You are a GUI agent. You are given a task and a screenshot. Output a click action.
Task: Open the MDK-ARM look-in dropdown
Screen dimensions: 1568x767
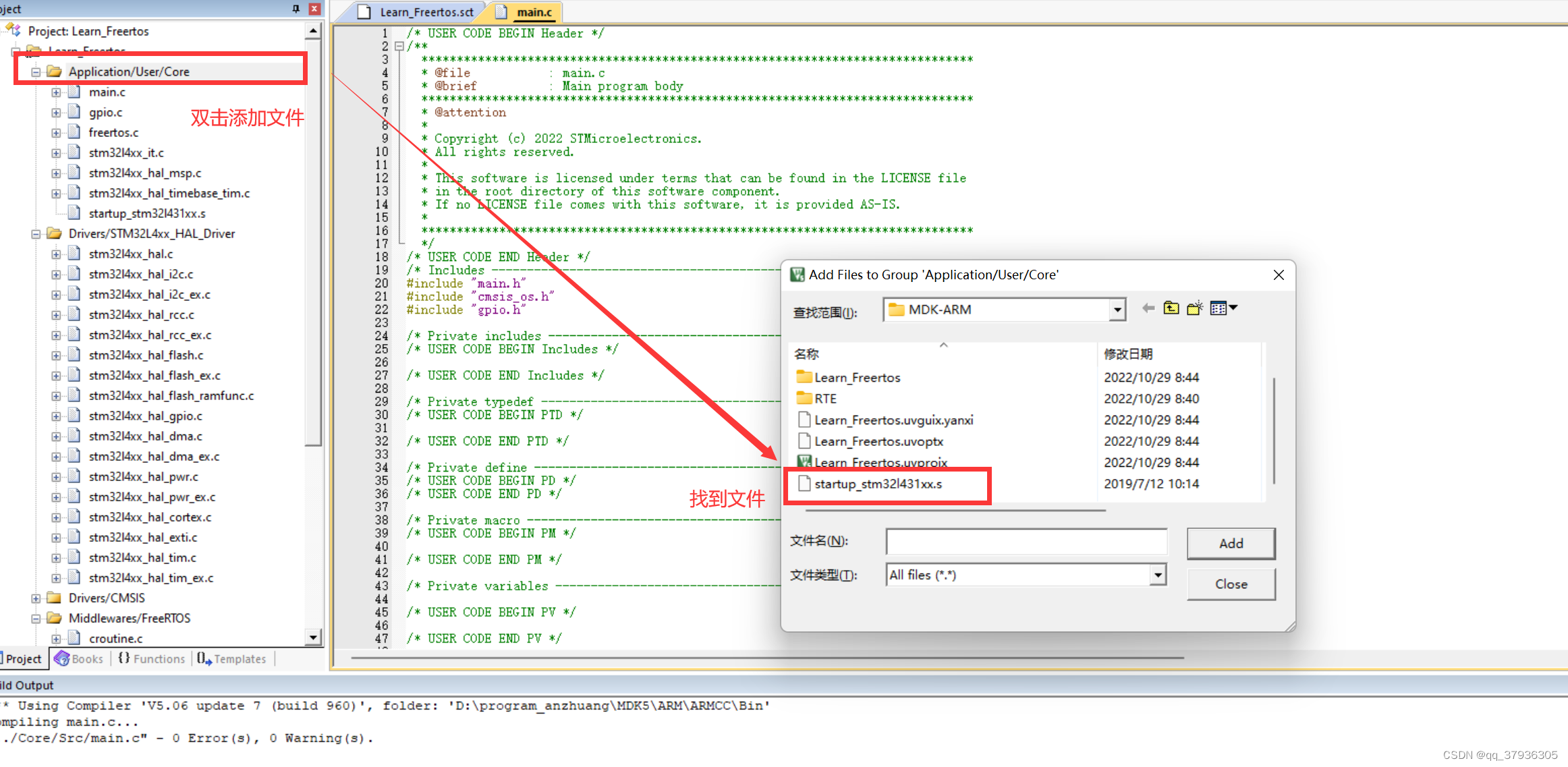coord(1117,310)
